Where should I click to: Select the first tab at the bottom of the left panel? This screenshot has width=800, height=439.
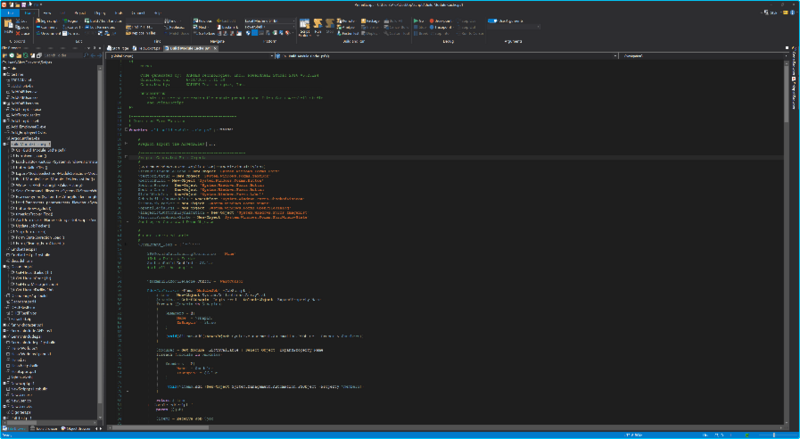click(14, 429)
